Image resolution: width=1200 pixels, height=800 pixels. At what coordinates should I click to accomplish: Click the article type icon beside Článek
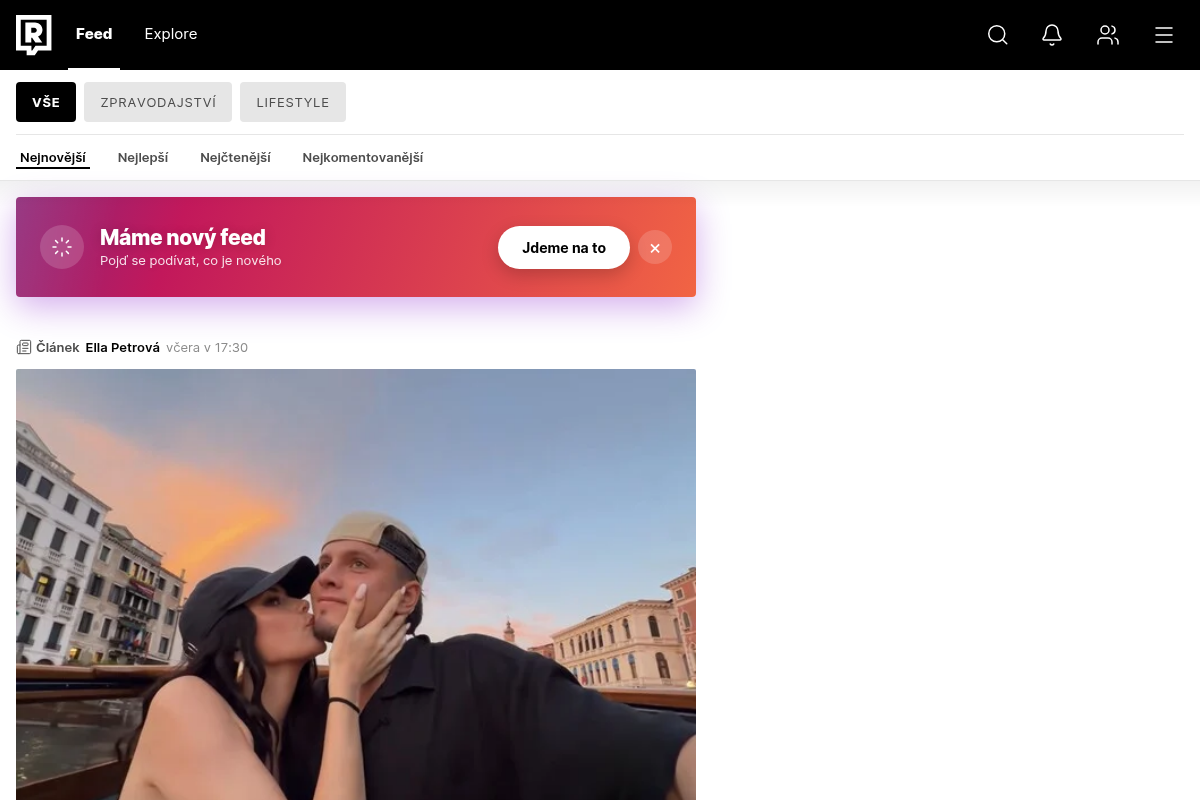pos(24,348)
